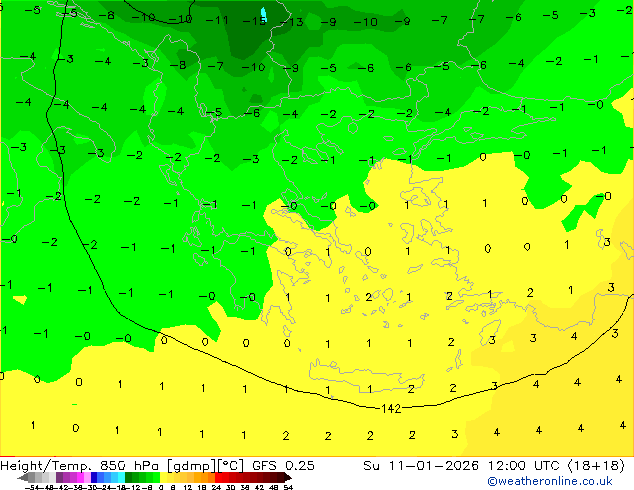Click the -13 temperature value

pyautogui.click(x=292, y=22)
